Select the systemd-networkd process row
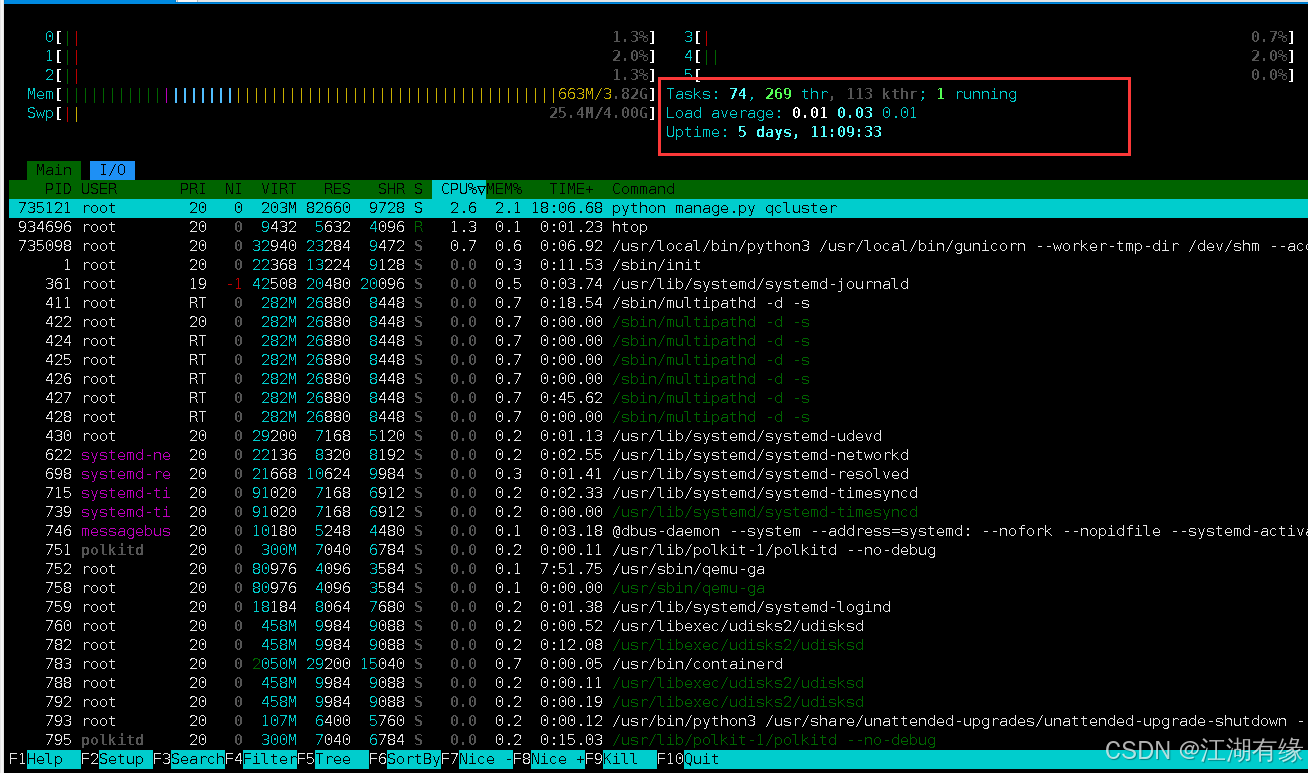Image resolution: width=1308 pixels, height=773 pixels. coord(658,455)
